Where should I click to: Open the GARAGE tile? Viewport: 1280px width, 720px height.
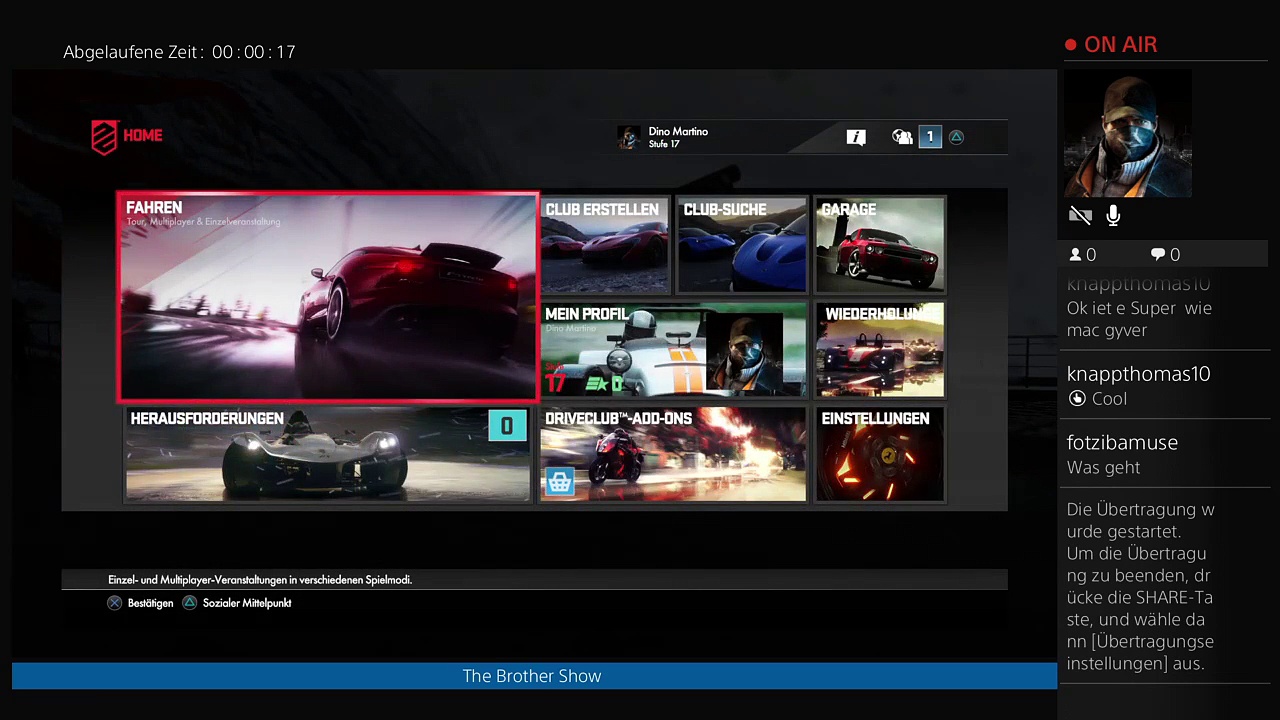[879, 245]
